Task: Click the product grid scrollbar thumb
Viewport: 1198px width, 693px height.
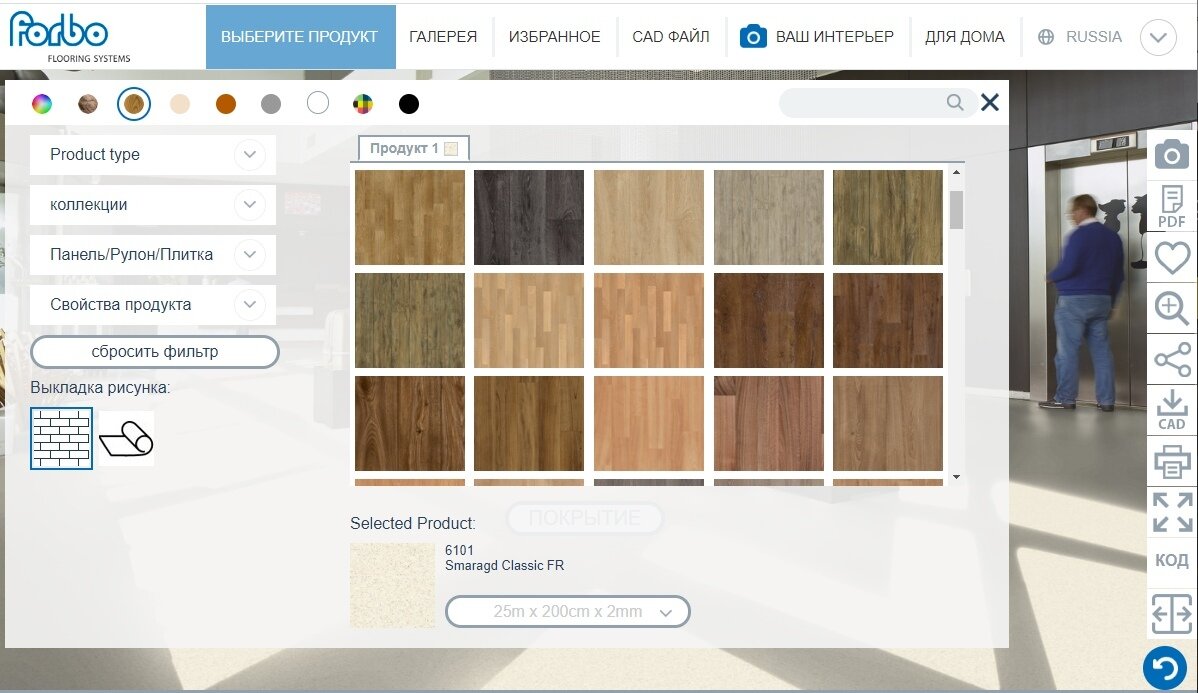Action: point(957,209)
